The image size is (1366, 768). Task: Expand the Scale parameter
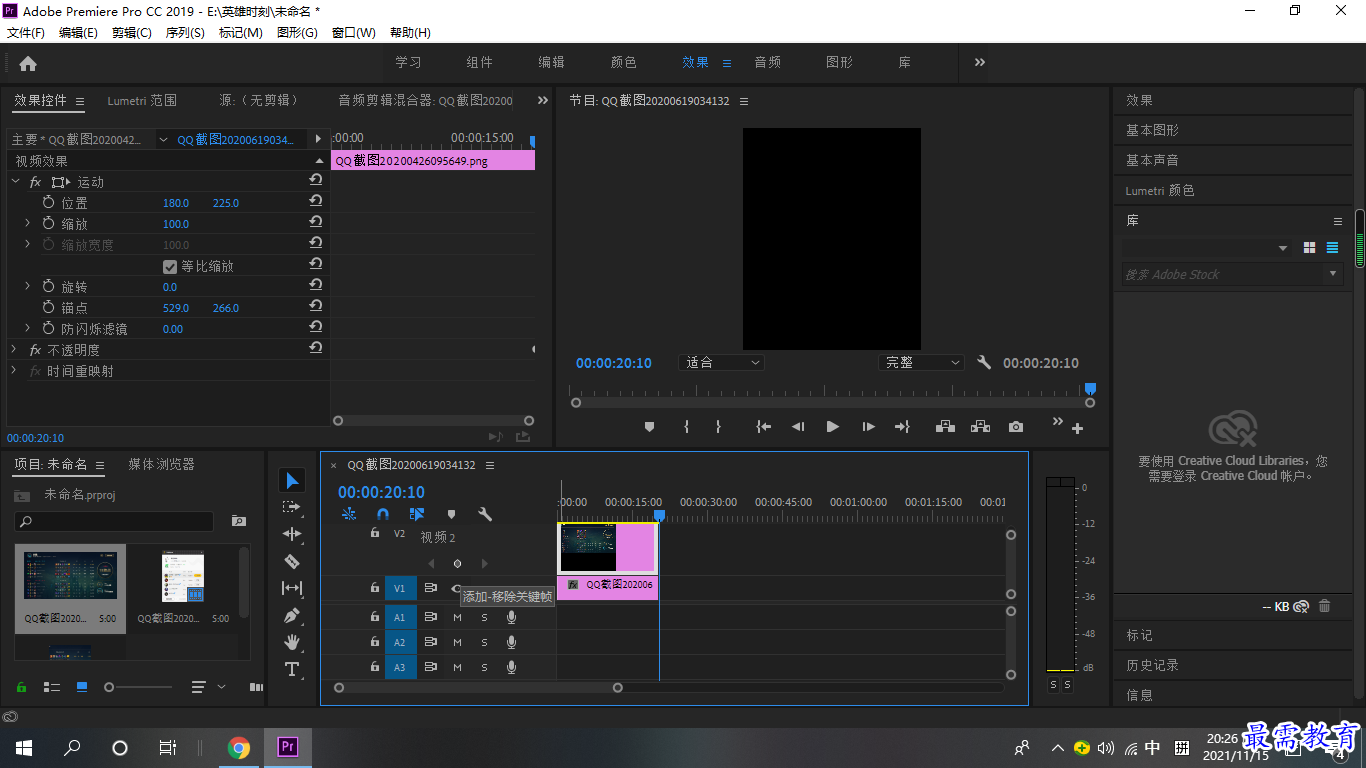(x=27, y=223)
